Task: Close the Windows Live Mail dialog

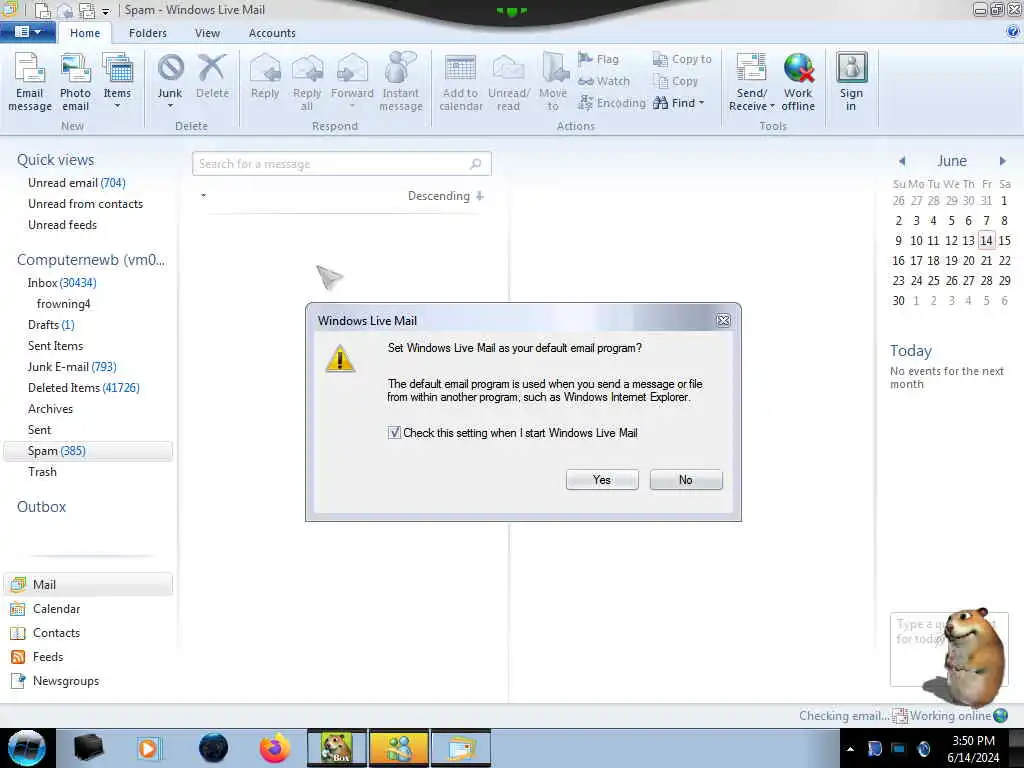Action: pos(723,320)
